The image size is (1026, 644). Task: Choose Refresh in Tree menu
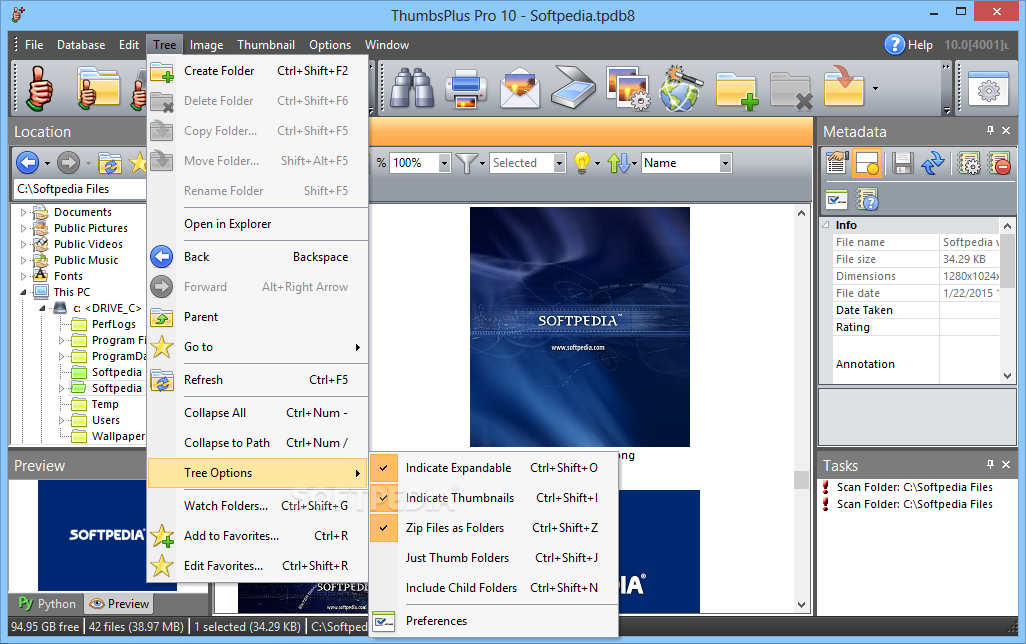258,380
